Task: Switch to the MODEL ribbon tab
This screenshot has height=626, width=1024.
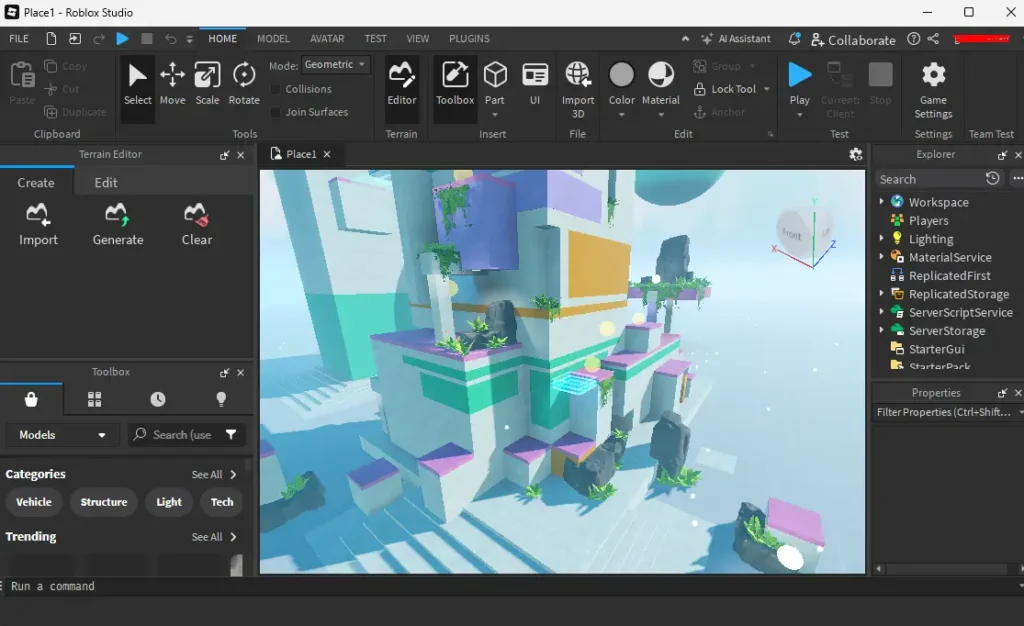Action: [273, 39]
